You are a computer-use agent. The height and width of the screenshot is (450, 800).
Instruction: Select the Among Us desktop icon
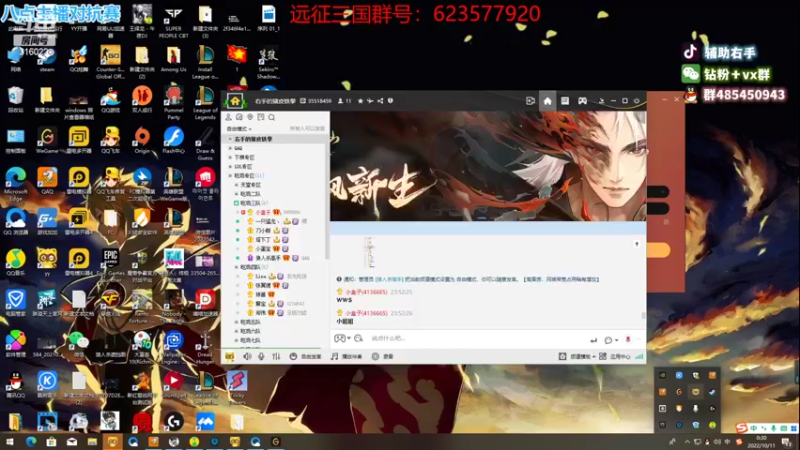point(173,59)
